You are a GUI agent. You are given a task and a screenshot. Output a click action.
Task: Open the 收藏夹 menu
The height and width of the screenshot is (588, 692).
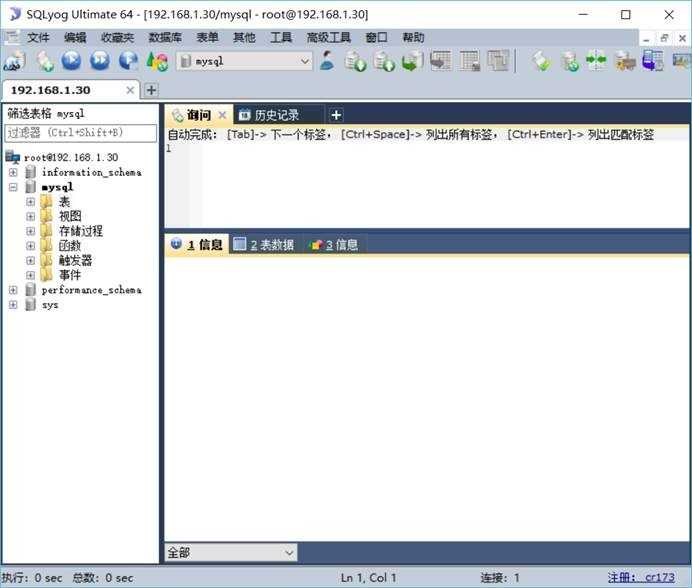pos(117,38)
